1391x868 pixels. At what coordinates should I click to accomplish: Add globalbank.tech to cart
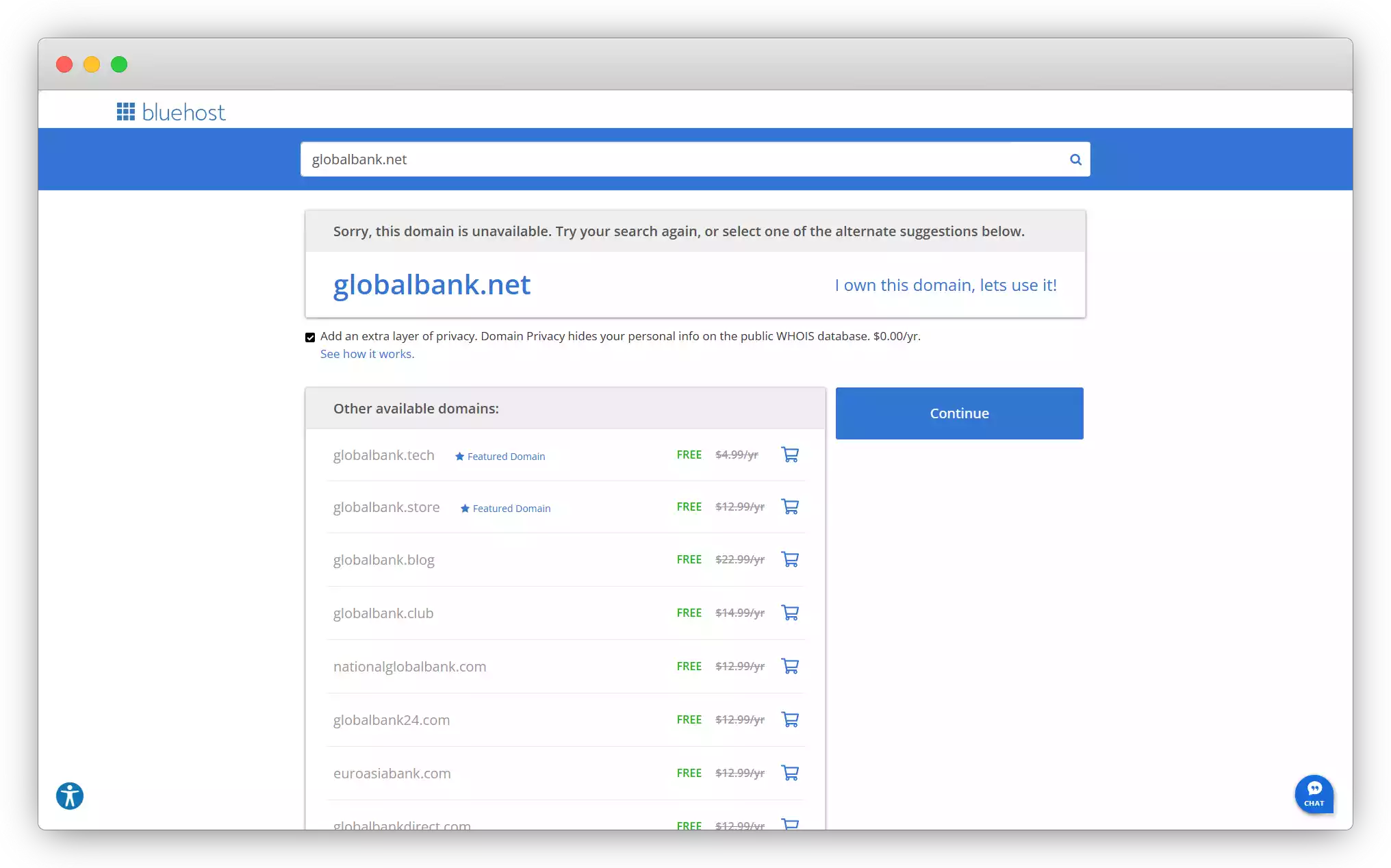point(790,455)
